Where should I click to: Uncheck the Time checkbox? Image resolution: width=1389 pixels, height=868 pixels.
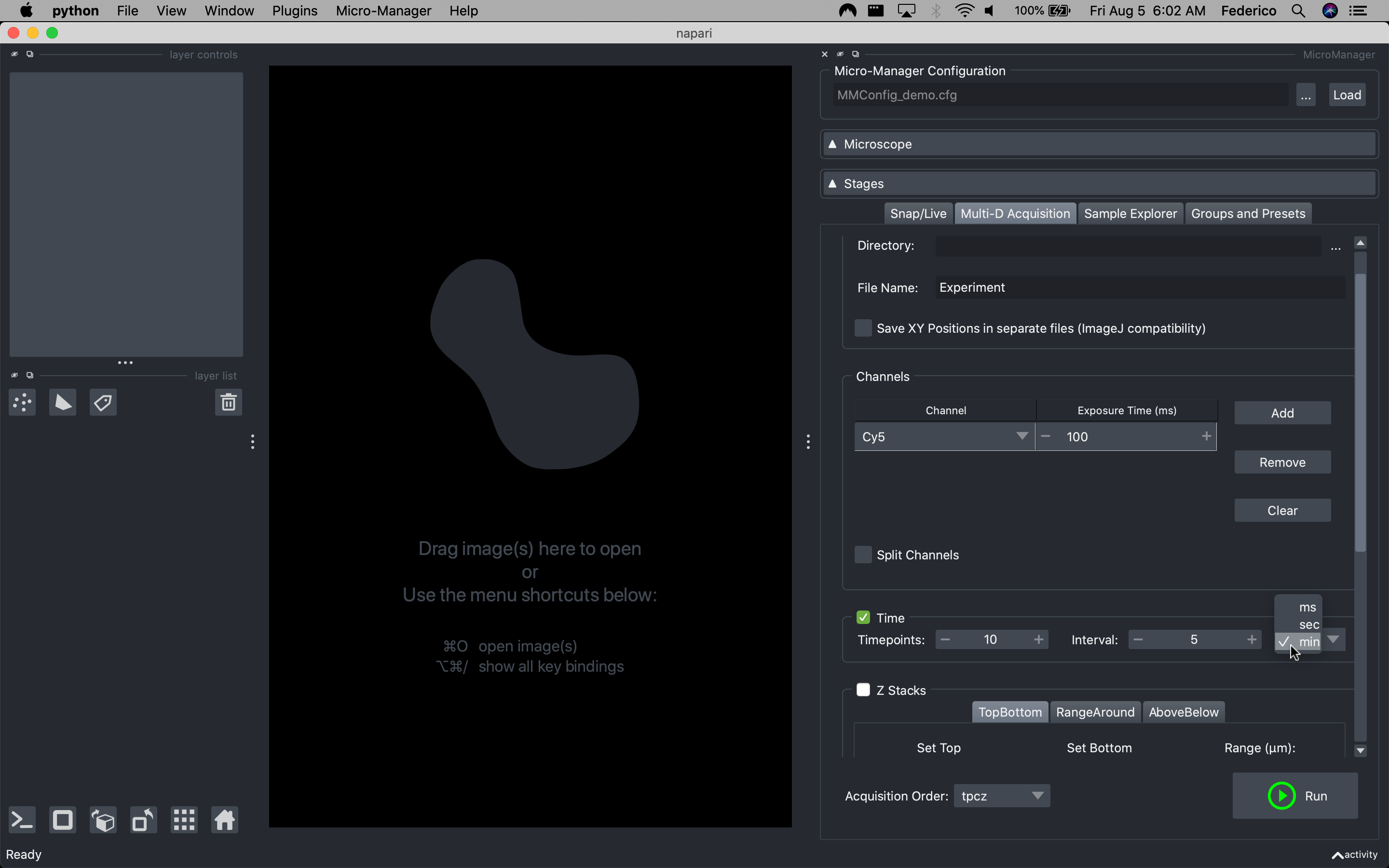pos(863,618)
